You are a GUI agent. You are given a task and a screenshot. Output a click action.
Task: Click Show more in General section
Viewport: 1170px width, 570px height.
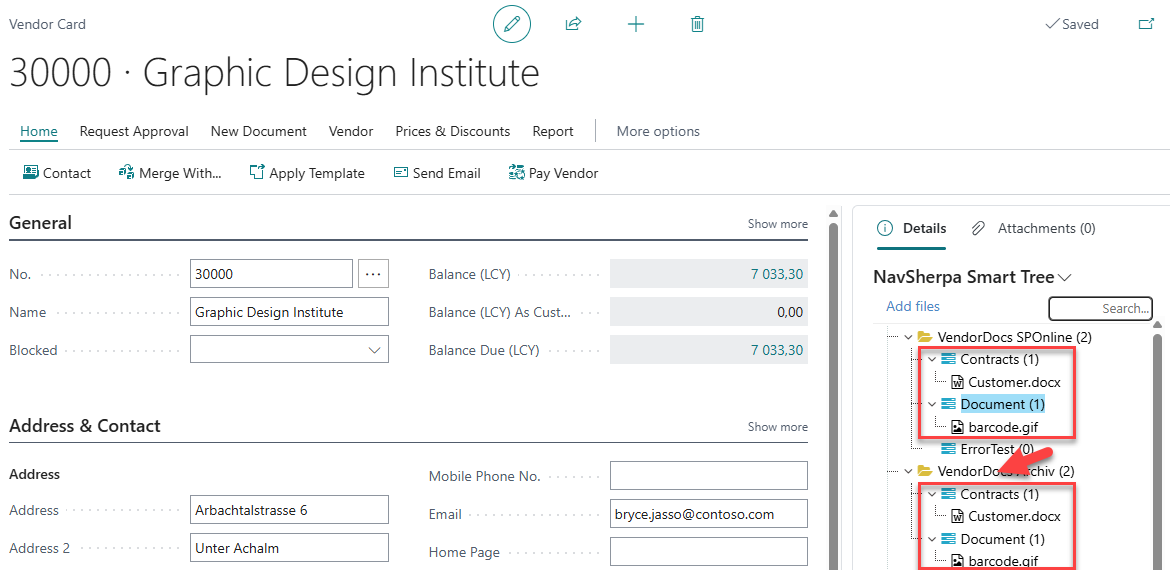[x=777, y=224]
